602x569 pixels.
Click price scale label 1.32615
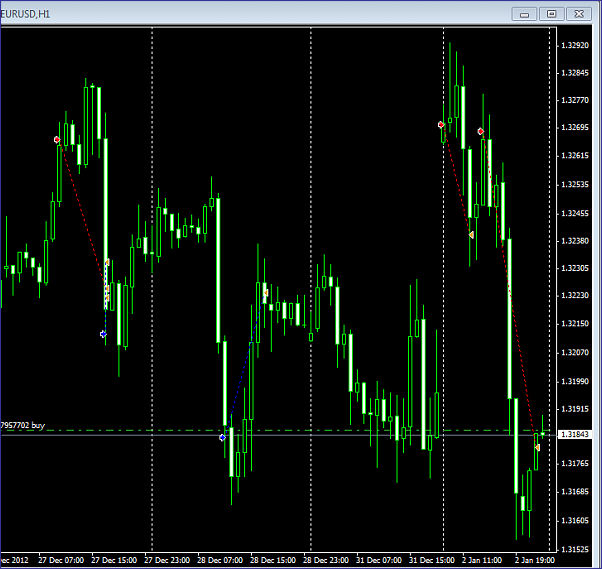pyautogui.click(x=575, y=156)
